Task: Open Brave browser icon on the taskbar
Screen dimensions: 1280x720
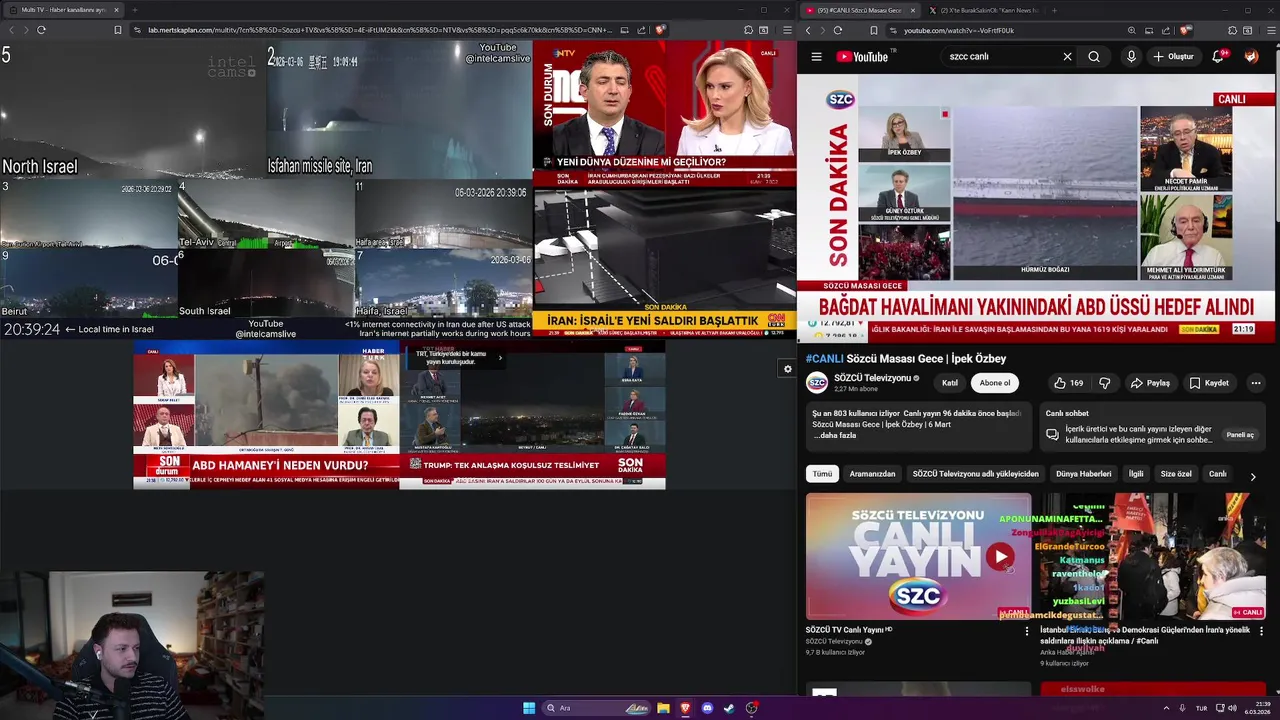Action: coord(685,708)
